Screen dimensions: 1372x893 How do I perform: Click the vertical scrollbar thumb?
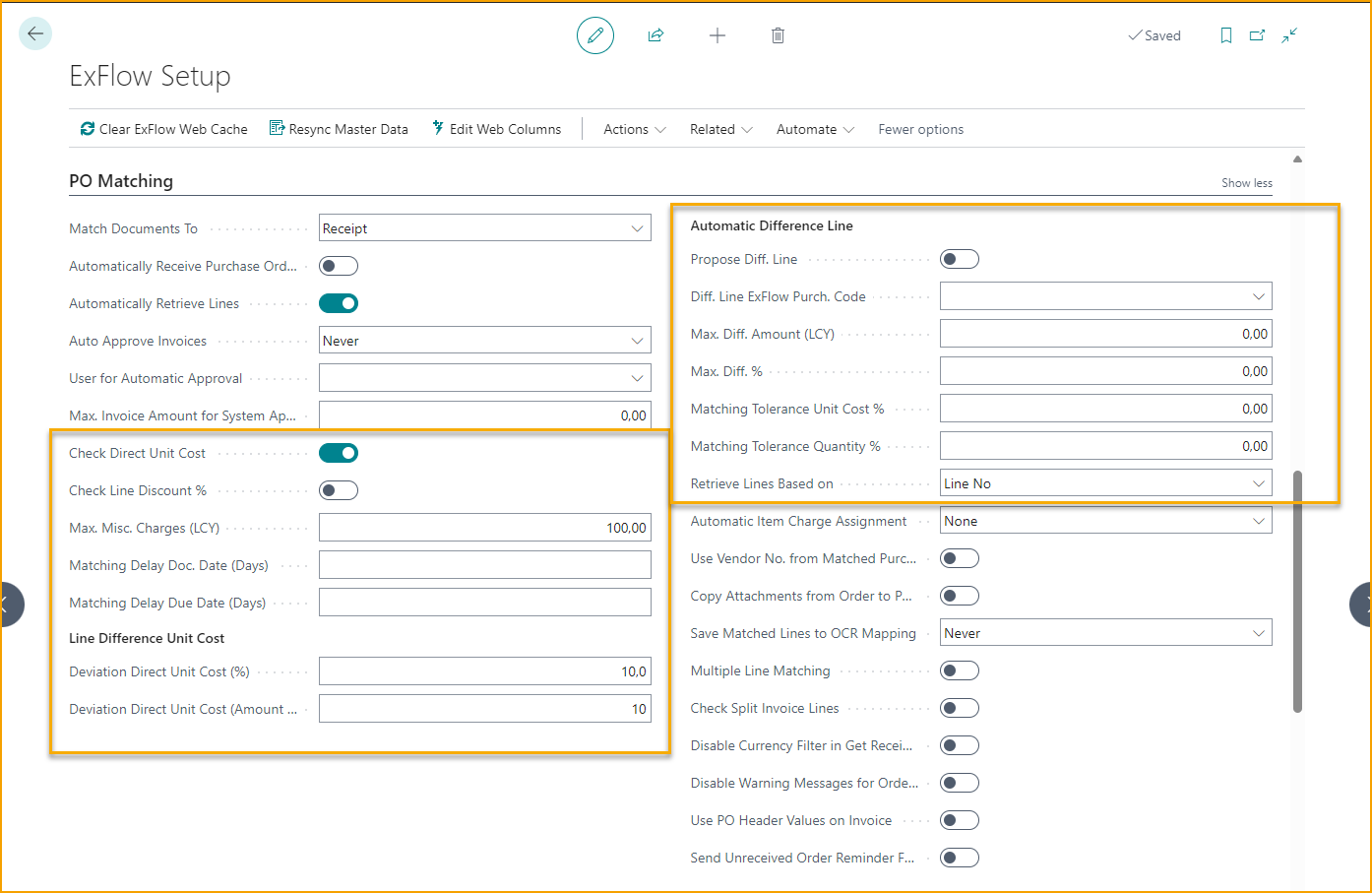(1297, 591)
